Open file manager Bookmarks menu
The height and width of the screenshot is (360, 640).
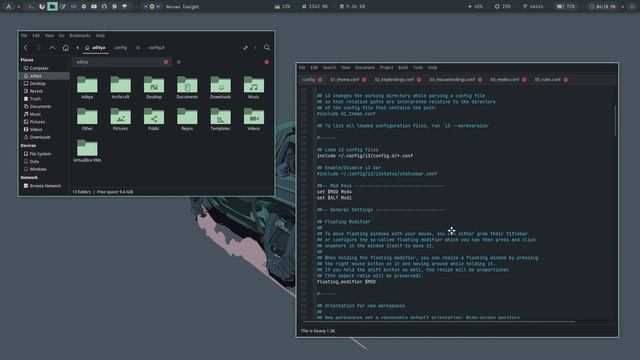(x=80, y=36)
